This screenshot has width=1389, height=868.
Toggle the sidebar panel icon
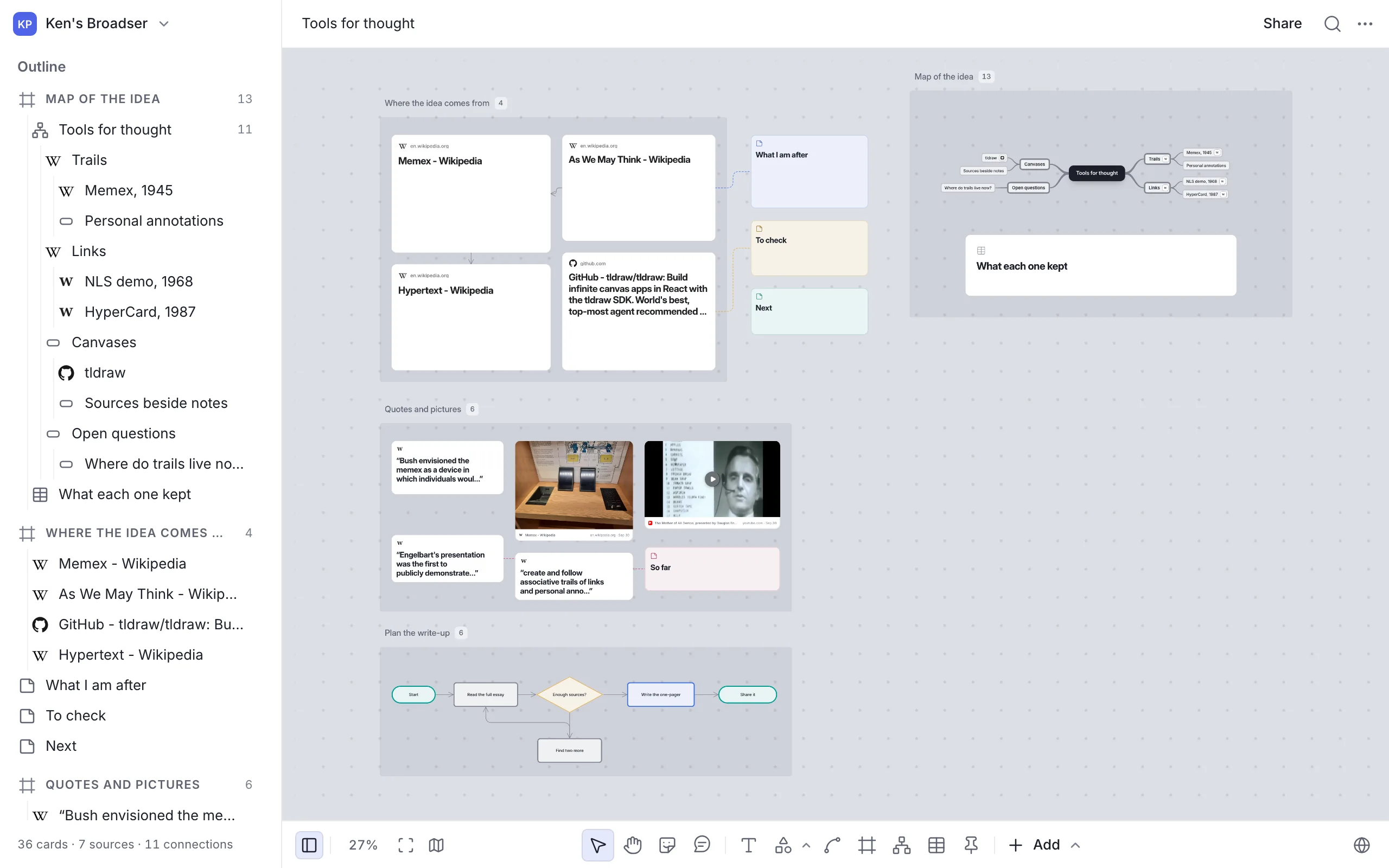click(x=309, y=845)
